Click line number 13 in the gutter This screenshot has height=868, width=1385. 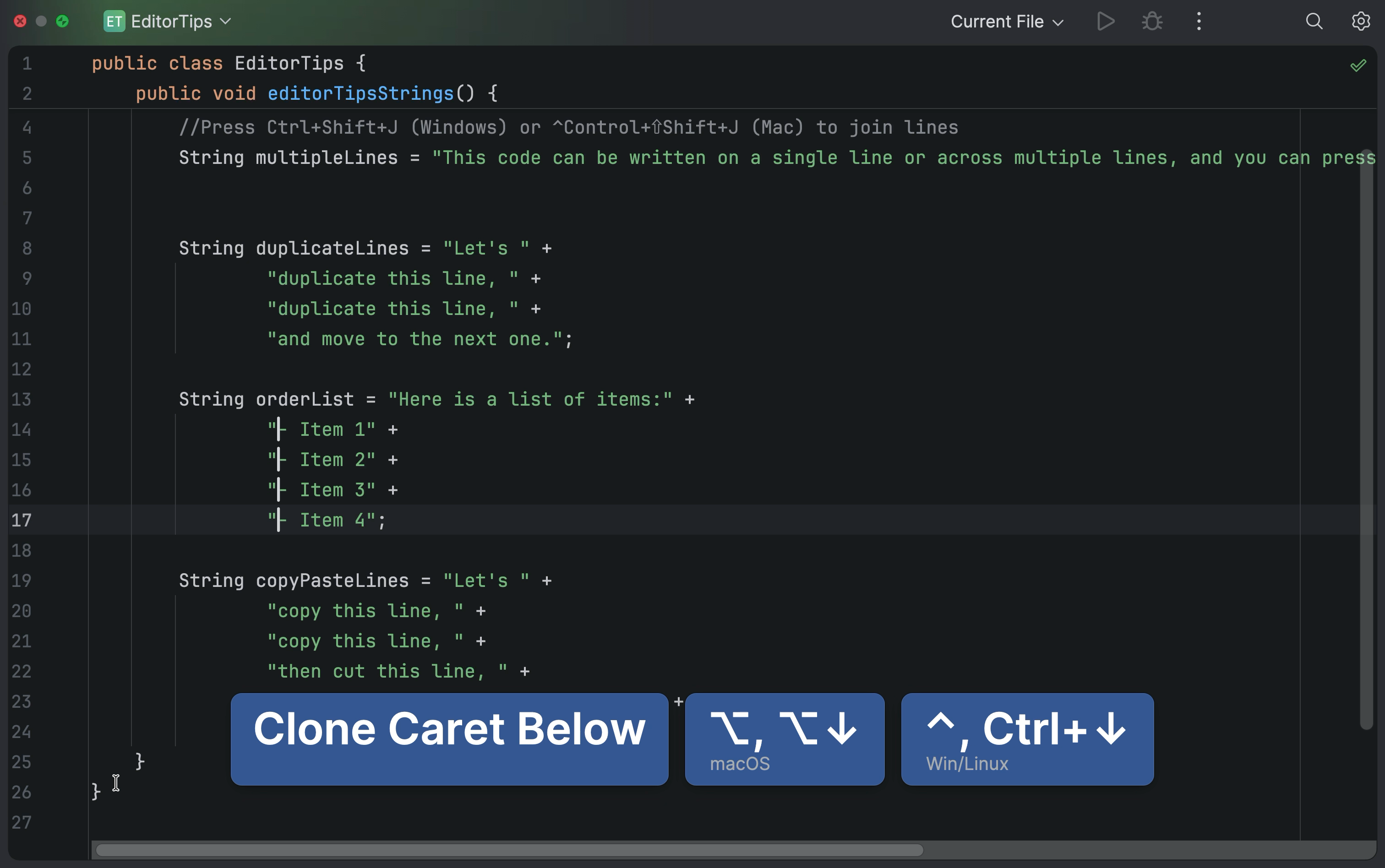click(21, 400)
